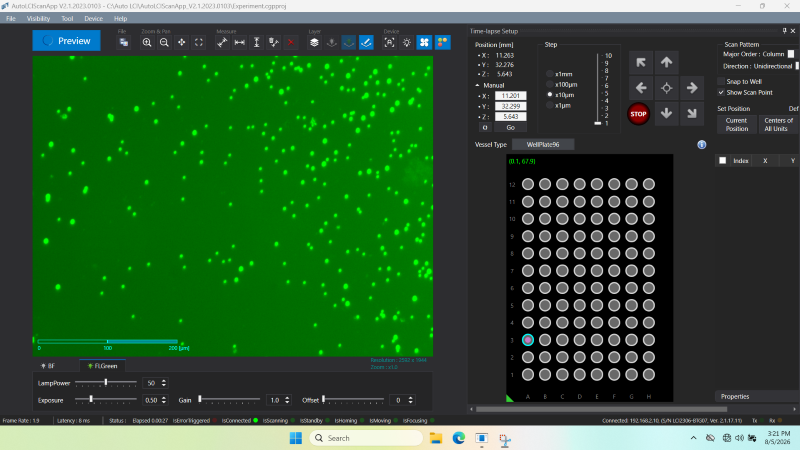Open the Device menu
The height and width of the screenshot is (450, 800).
(x=93, y=18)
